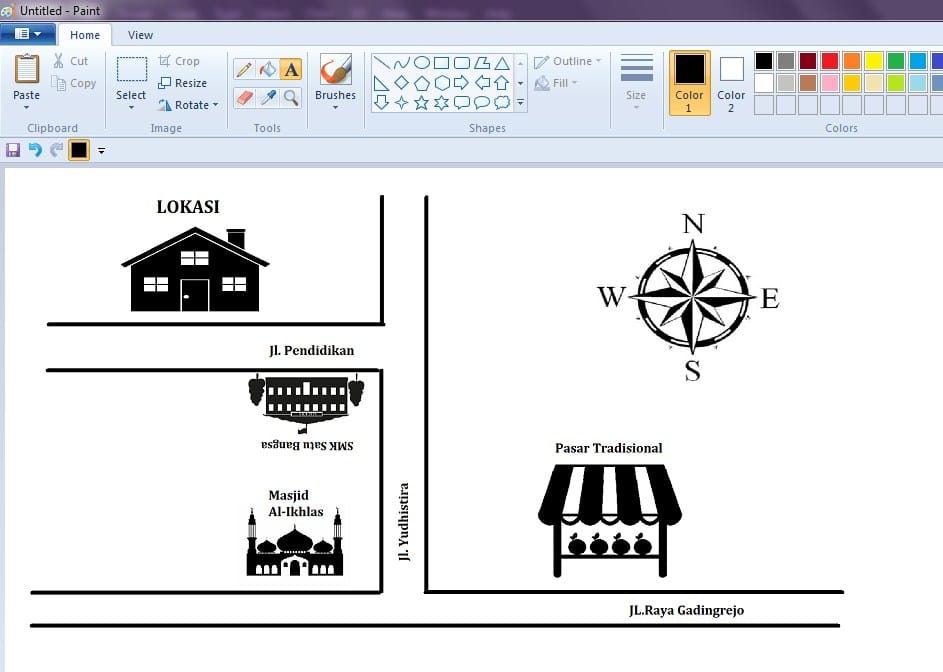
Task: Open the blue Paint file menu
Action: [x=28, y=34]
